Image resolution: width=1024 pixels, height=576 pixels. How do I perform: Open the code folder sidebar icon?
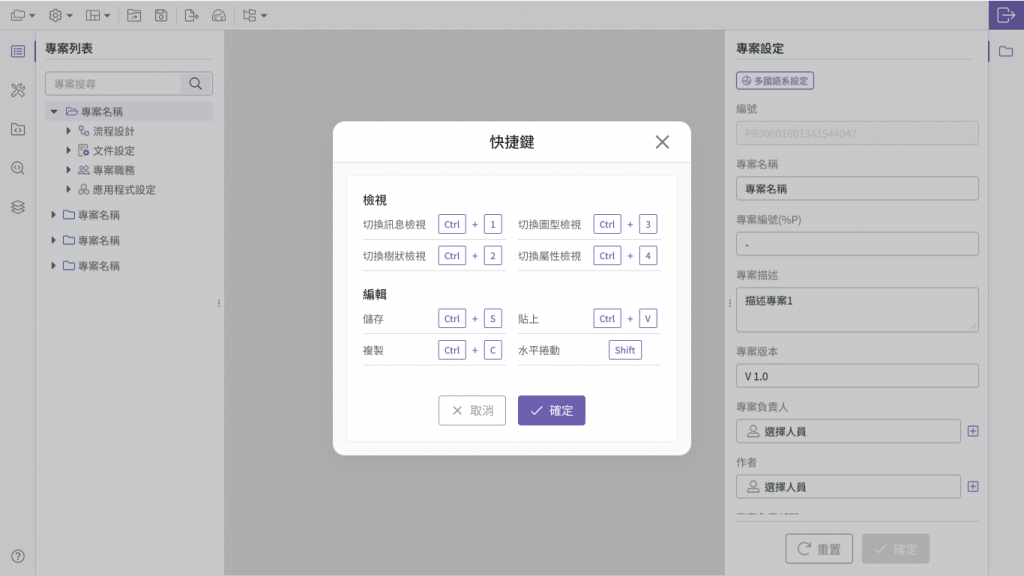pos(18,129)
